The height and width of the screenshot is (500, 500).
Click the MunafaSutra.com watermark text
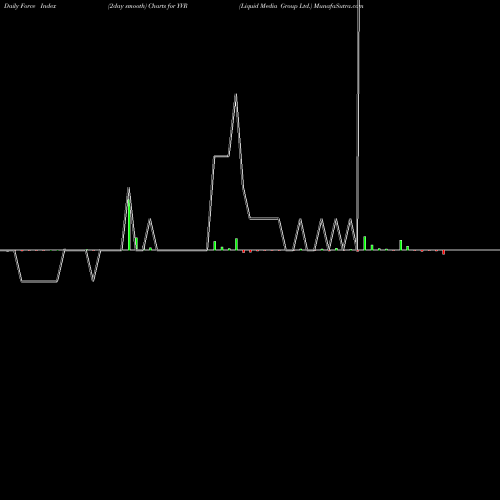(x=338, y=6)
